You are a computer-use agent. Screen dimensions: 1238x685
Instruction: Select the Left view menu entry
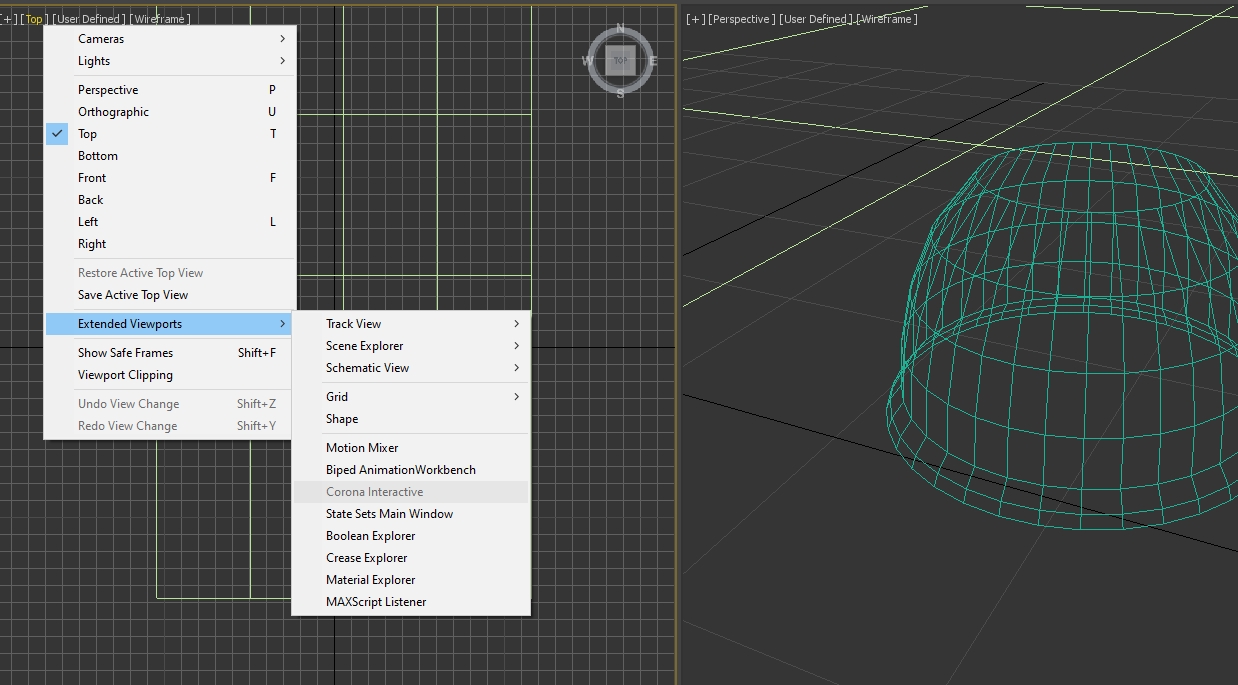(170, 222)
